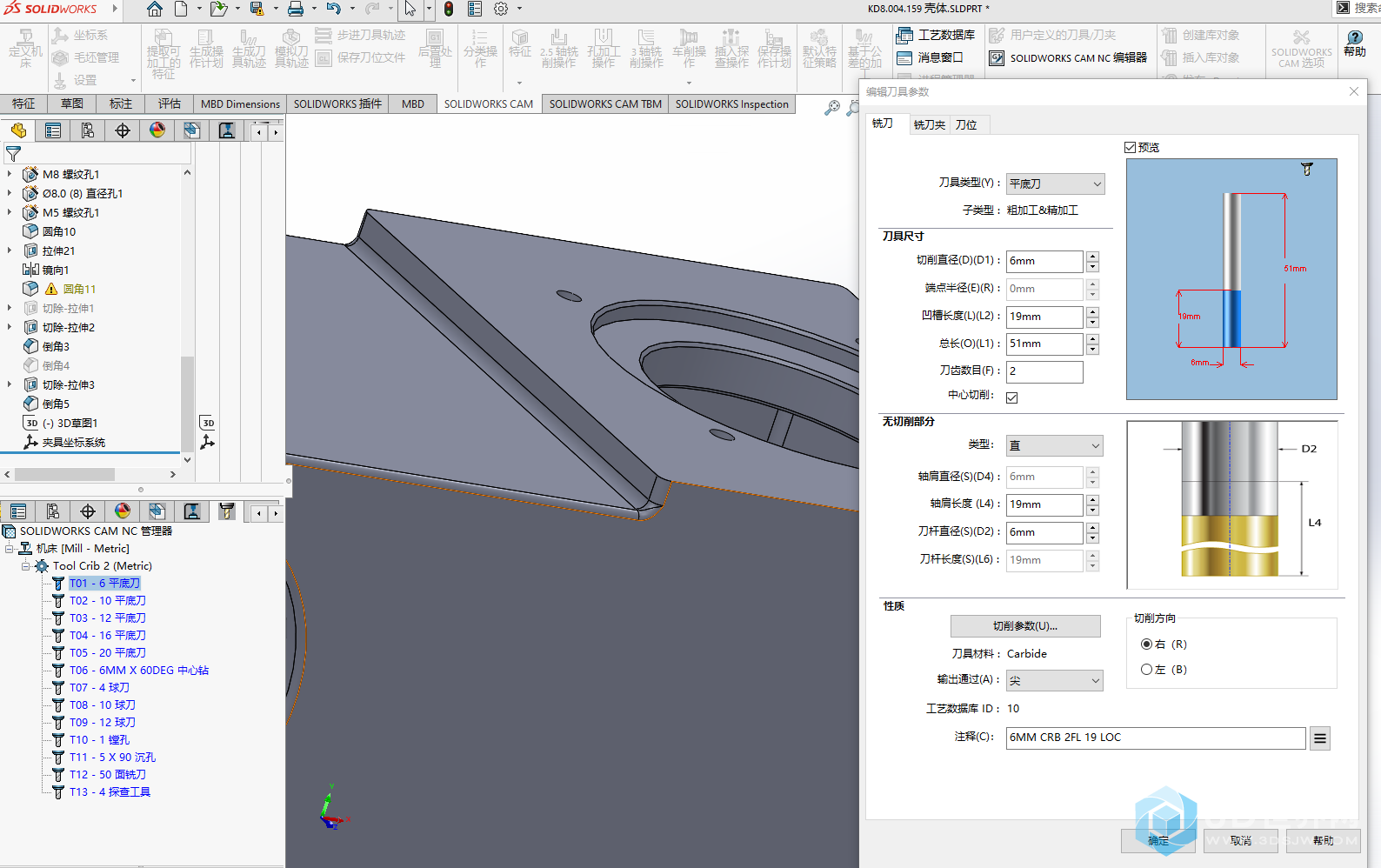Expand the 切除-拉伸2 feature node
Screen dimensions: 1381x868
pyautogui.click(x=10, y=327)
